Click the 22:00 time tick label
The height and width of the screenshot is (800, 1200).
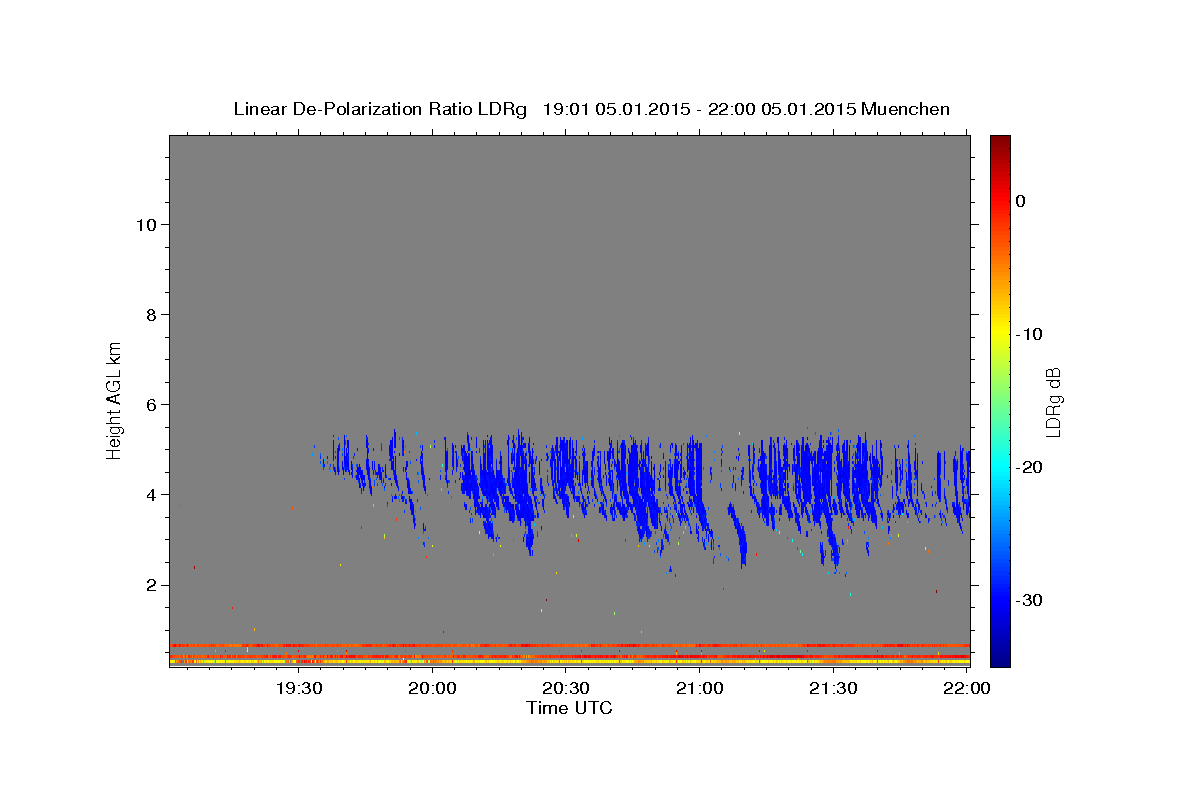click(966, 688)
